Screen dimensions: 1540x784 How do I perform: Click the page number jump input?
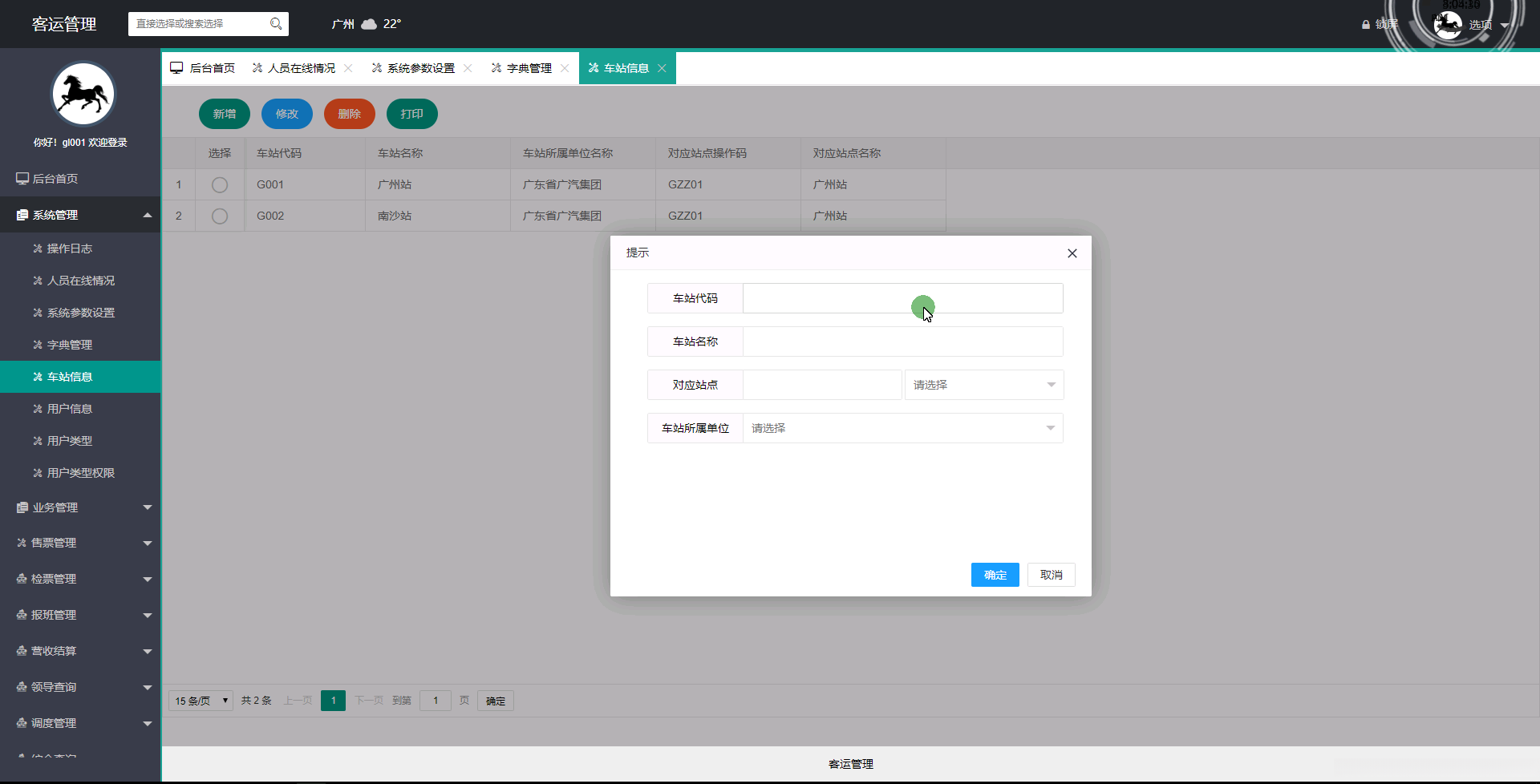436,701
